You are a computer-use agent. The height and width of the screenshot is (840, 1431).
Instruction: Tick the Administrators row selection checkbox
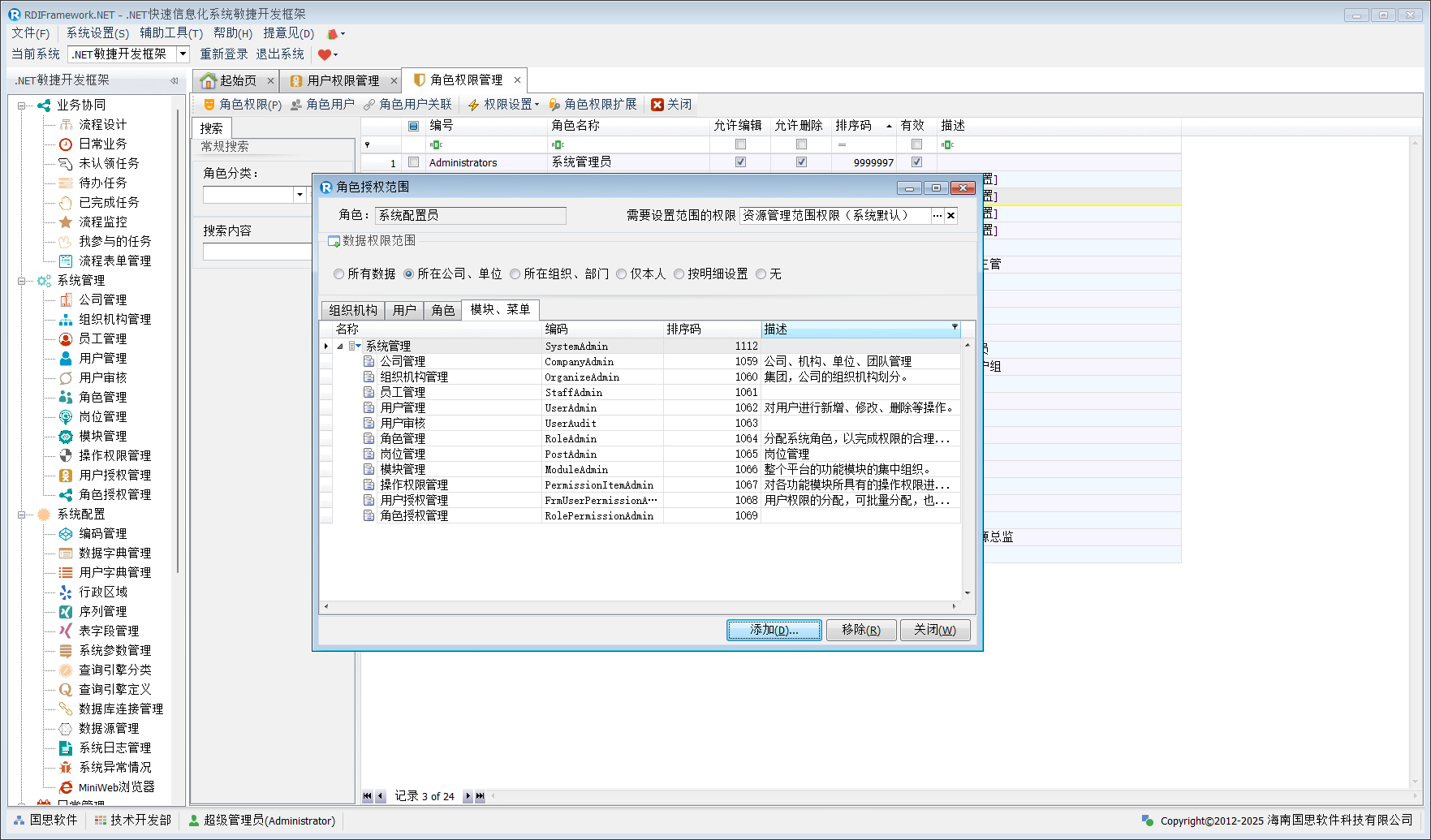coord(414,162)
